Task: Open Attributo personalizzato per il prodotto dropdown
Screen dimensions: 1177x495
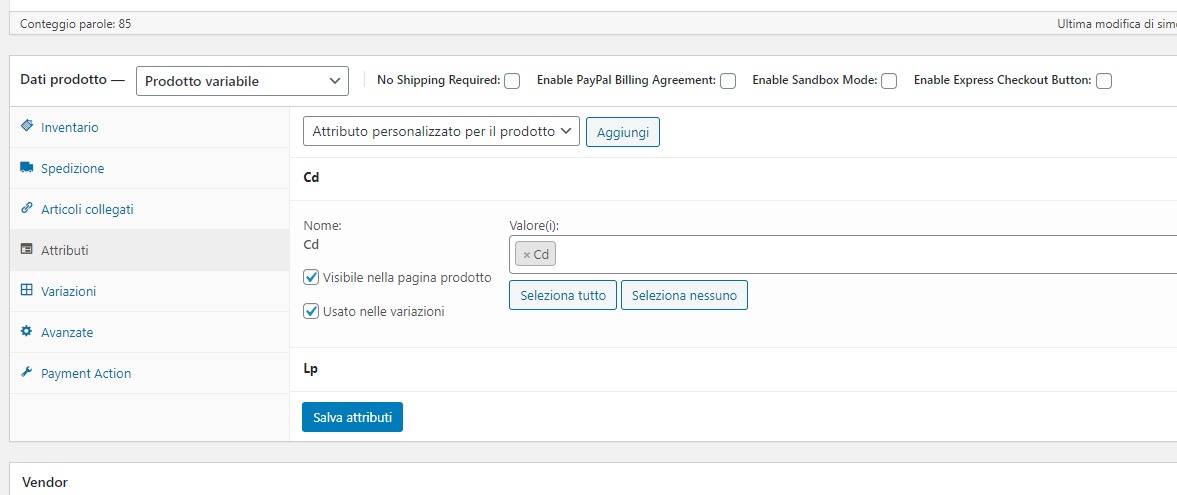Action: (x=441, y=131)
